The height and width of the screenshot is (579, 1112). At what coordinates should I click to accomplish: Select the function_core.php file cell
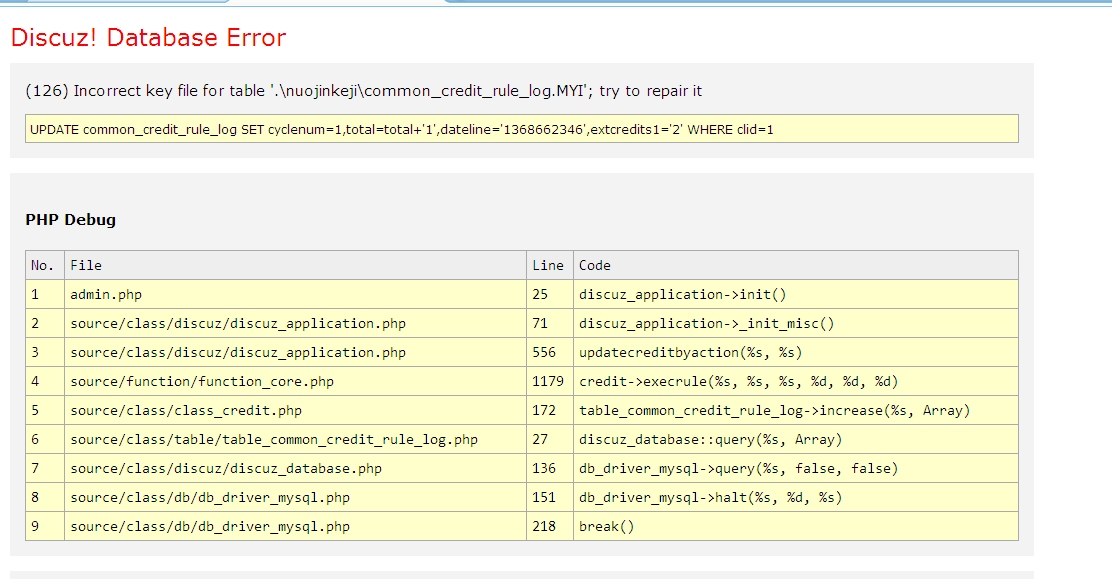click(202, 381)
